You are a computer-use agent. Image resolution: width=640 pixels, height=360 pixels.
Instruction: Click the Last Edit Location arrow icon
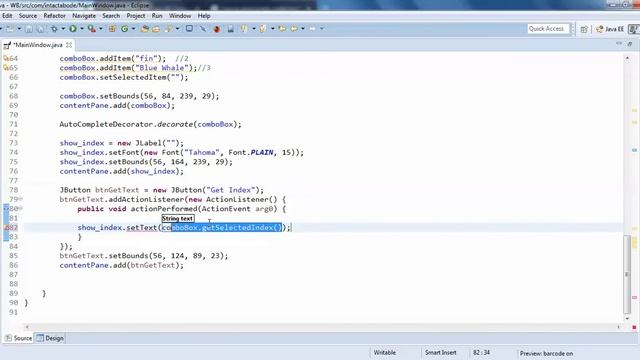point(282,29)
